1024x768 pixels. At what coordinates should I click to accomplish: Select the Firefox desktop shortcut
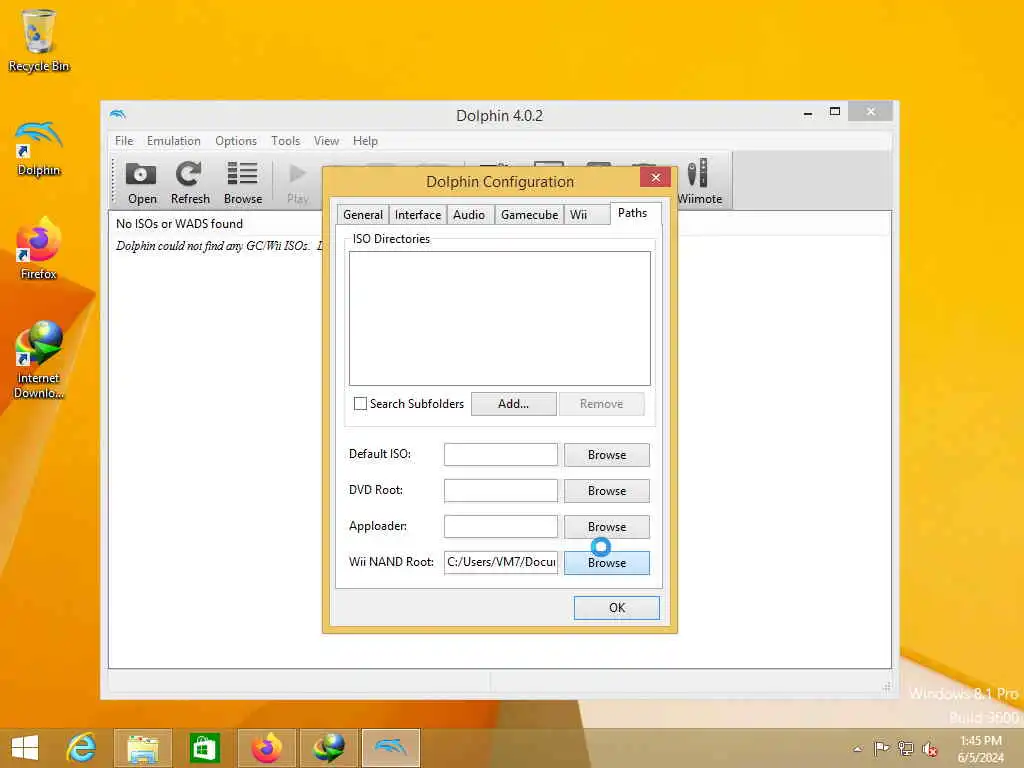(39, 249)
